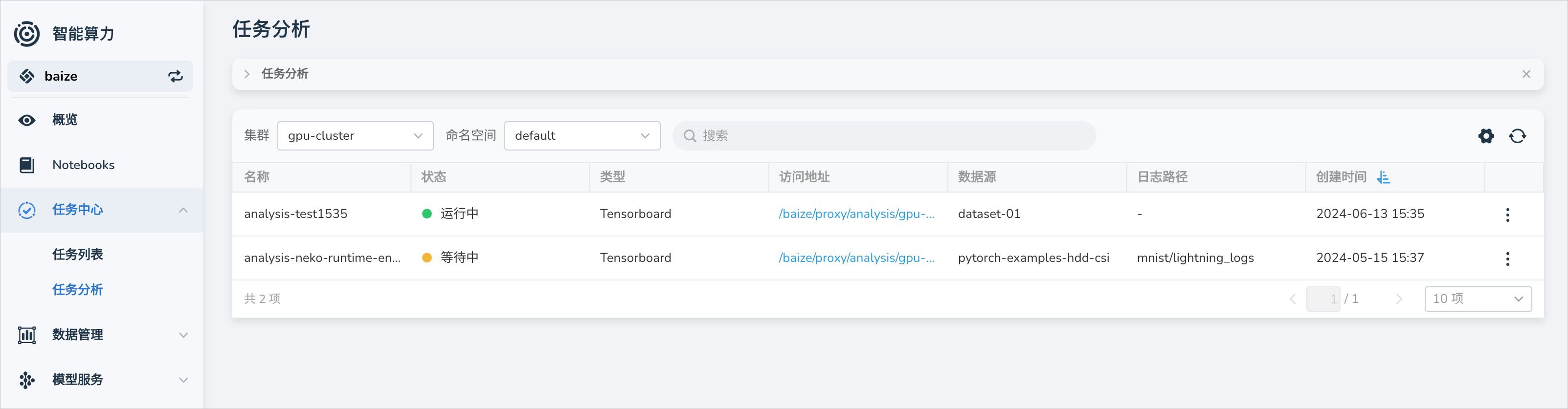This screenshot has height=409, width=1568.
Task: Open access link for analysis-test1535
Action: [856, 214]
